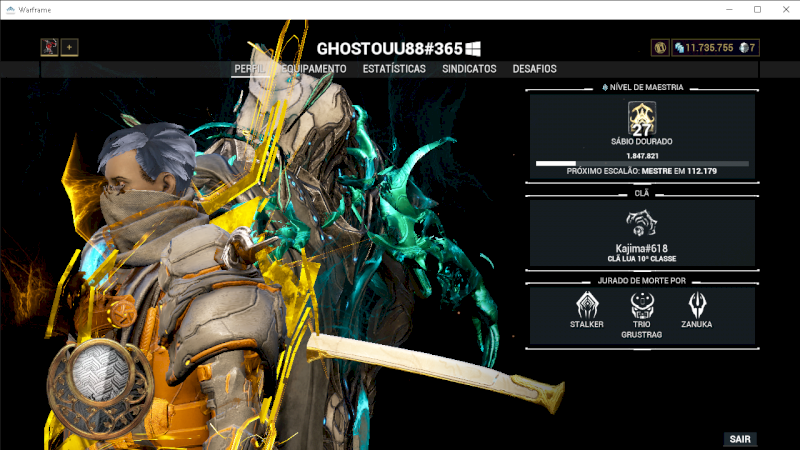
Task: Minimize the Warframe window
Action: 730,10
